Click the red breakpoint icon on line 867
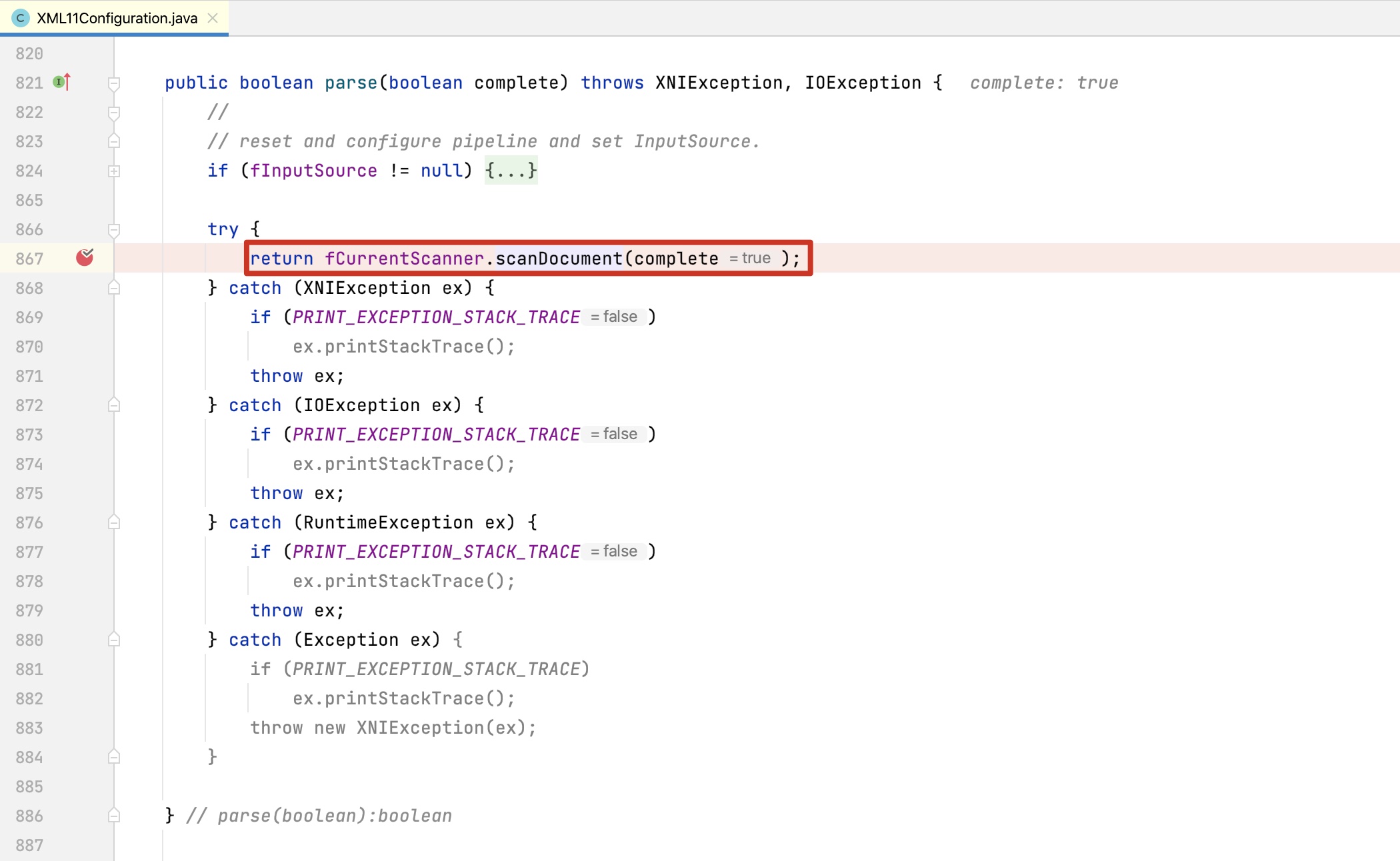The height and width of the screenshot is (861, 1400). tap(85, 257)
